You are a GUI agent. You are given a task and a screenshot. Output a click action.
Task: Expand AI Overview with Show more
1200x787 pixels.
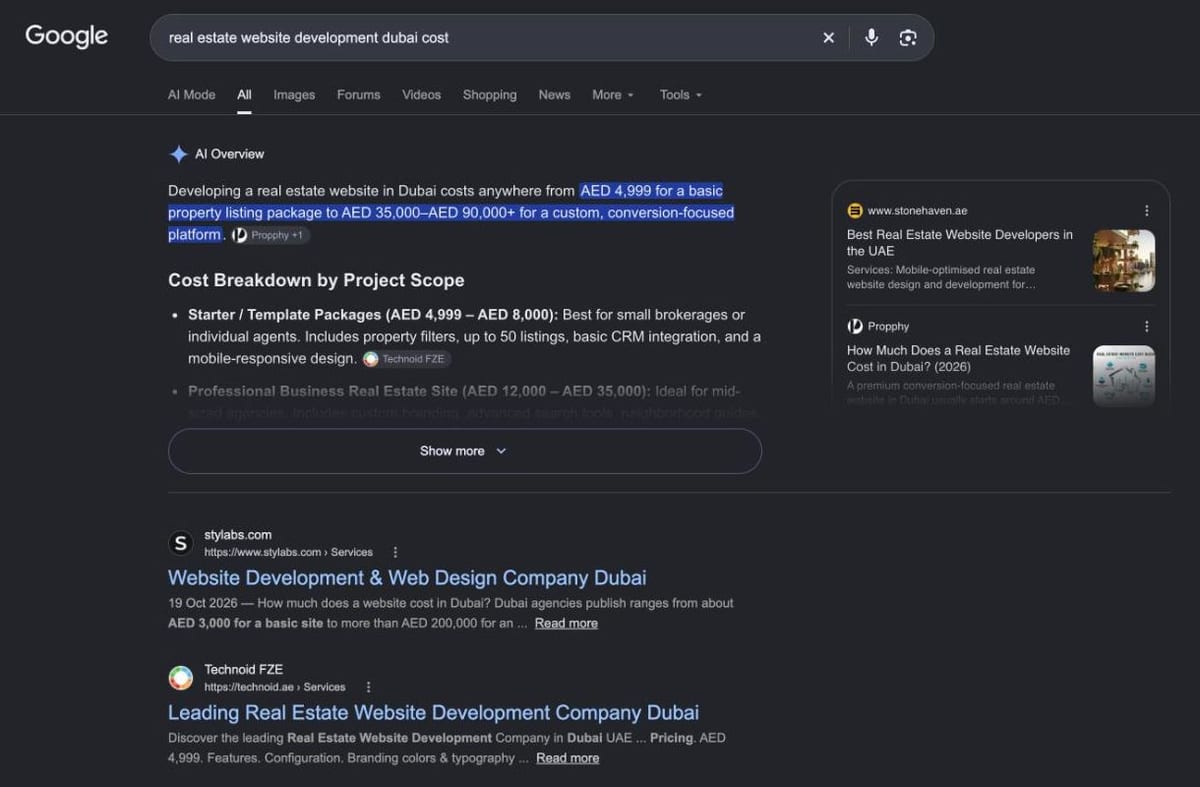[464, 451]
